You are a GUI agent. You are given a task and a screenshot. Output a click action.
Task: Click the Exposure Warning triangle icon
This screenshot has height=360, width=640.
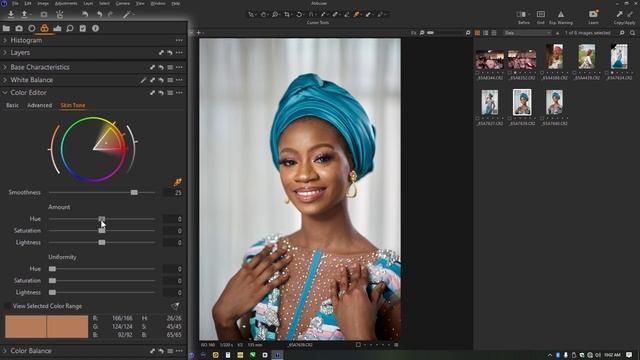click(x=561, y=14)
